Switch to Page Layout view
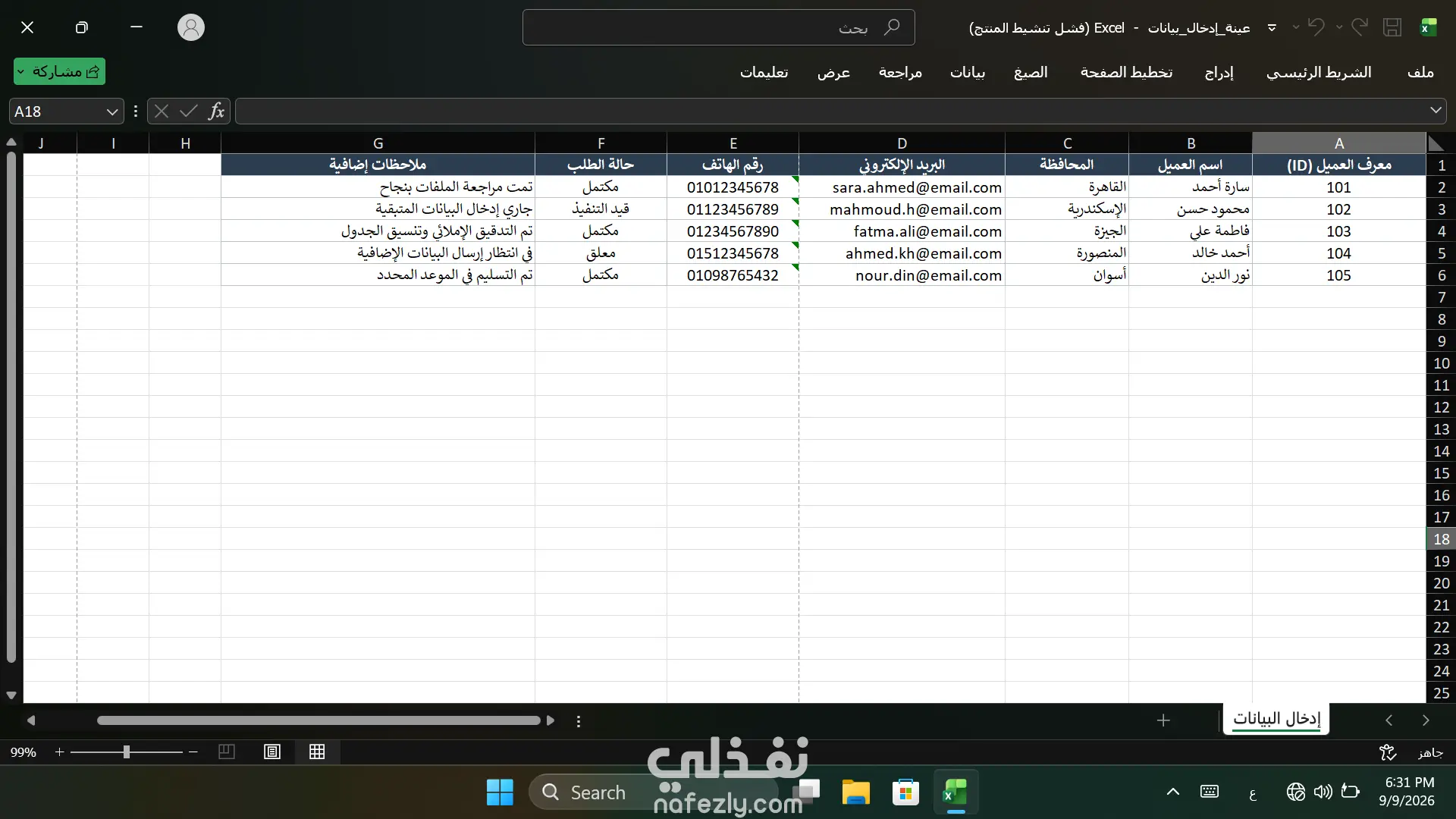1456x819 pixels. coord(272,752)
